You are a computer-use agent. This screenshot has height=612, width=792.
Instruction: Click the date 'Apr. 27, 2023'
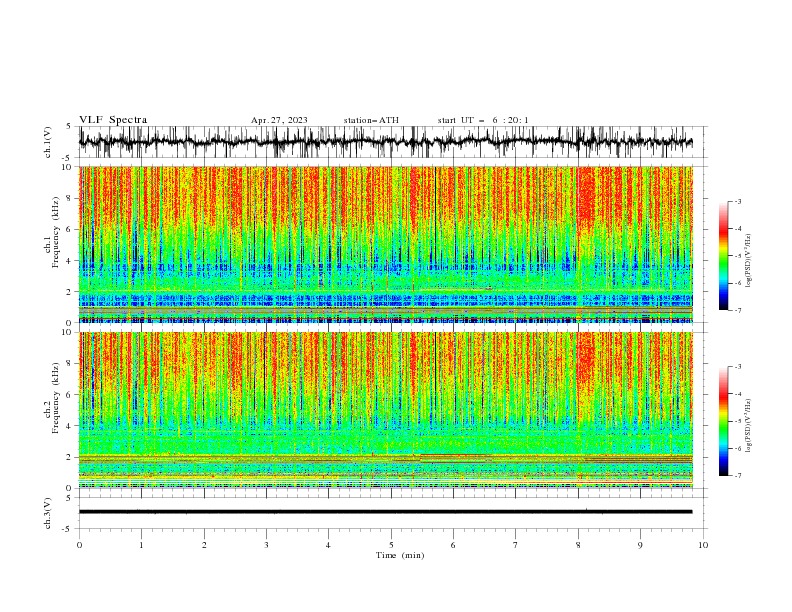(x=279, y=120)
